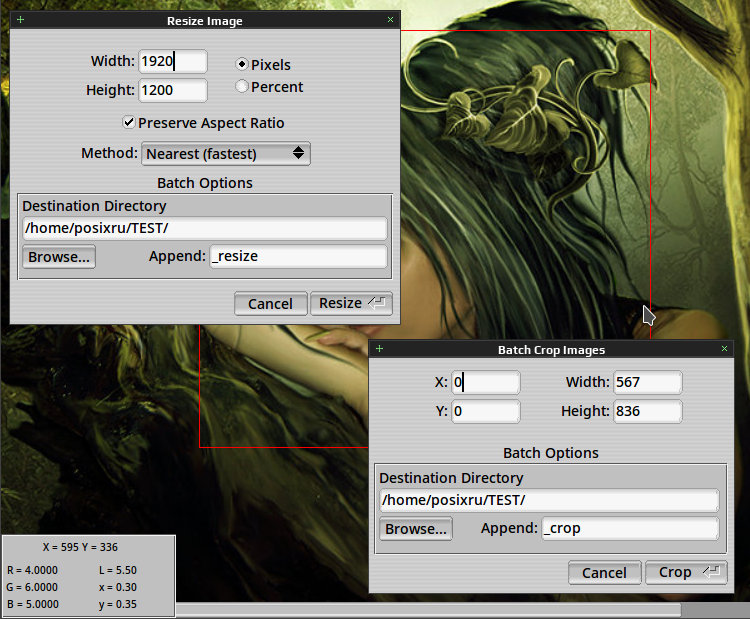
Task: Click the X field in Batch Crop Images
Action: 485,382
